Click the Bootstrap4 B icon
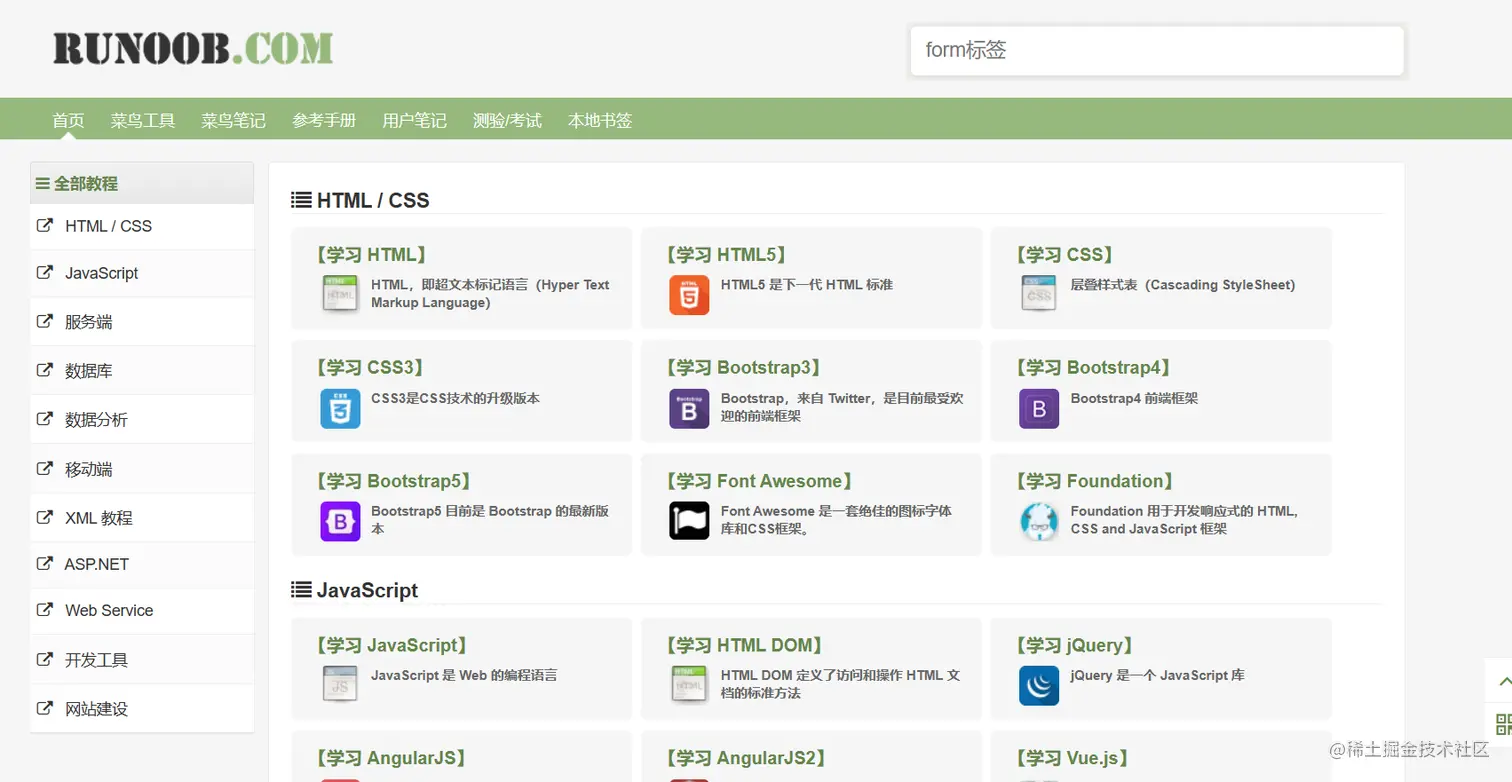 coord(1039,409)
